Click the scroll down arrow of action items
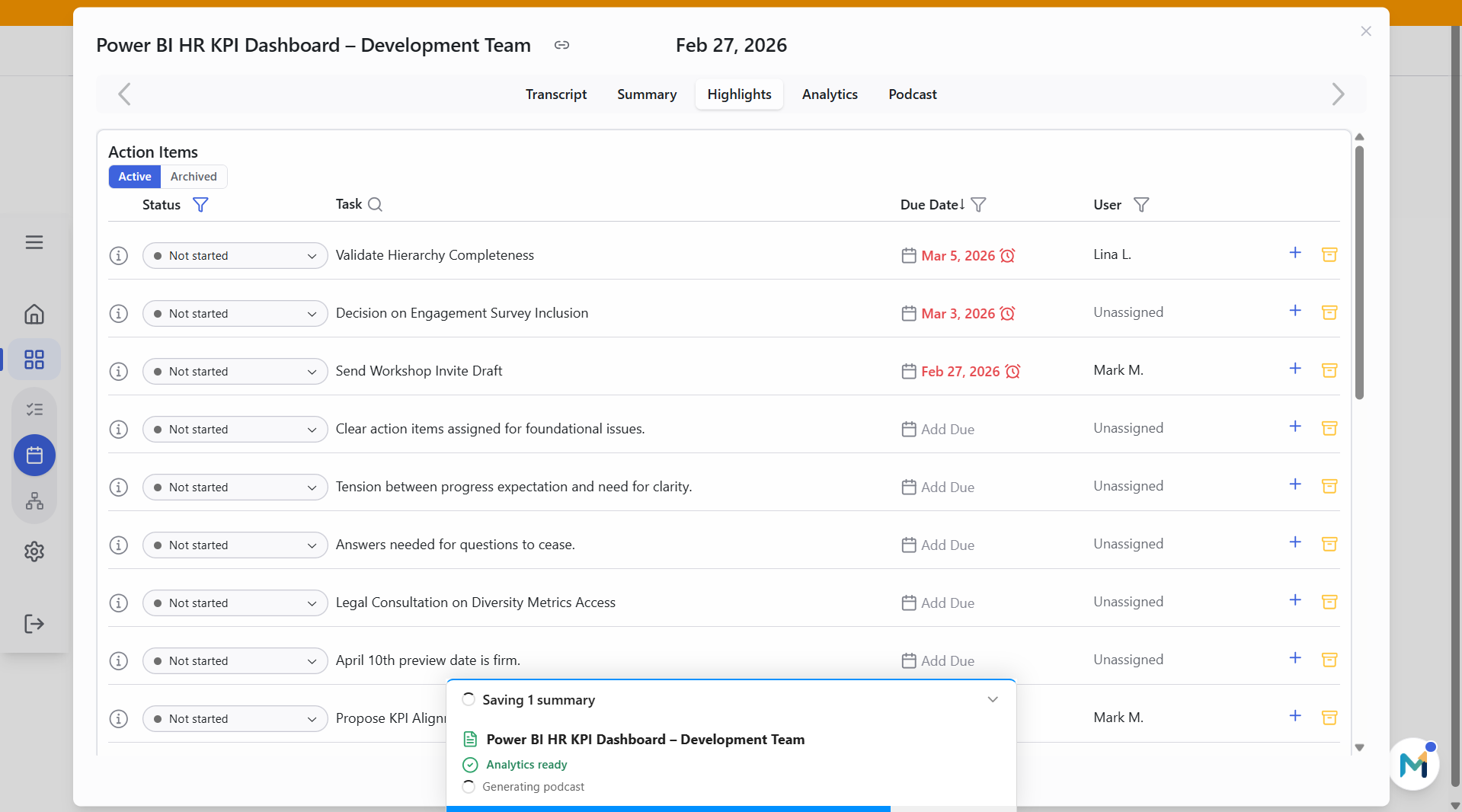This screenshot has width=1462, height=812. (1359, 748)
